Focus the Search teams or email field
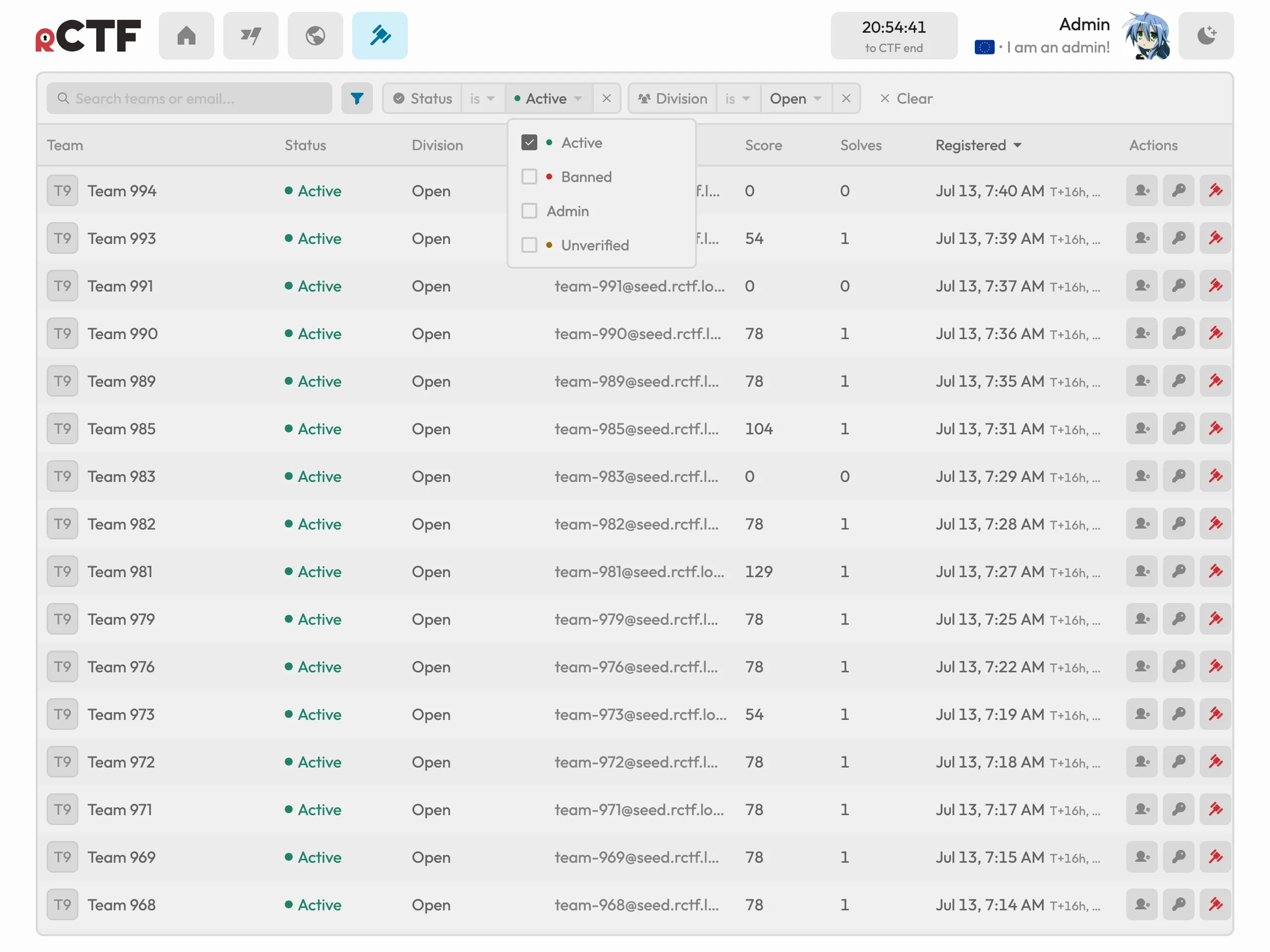Screen dimensions: 1270x952 190,99
